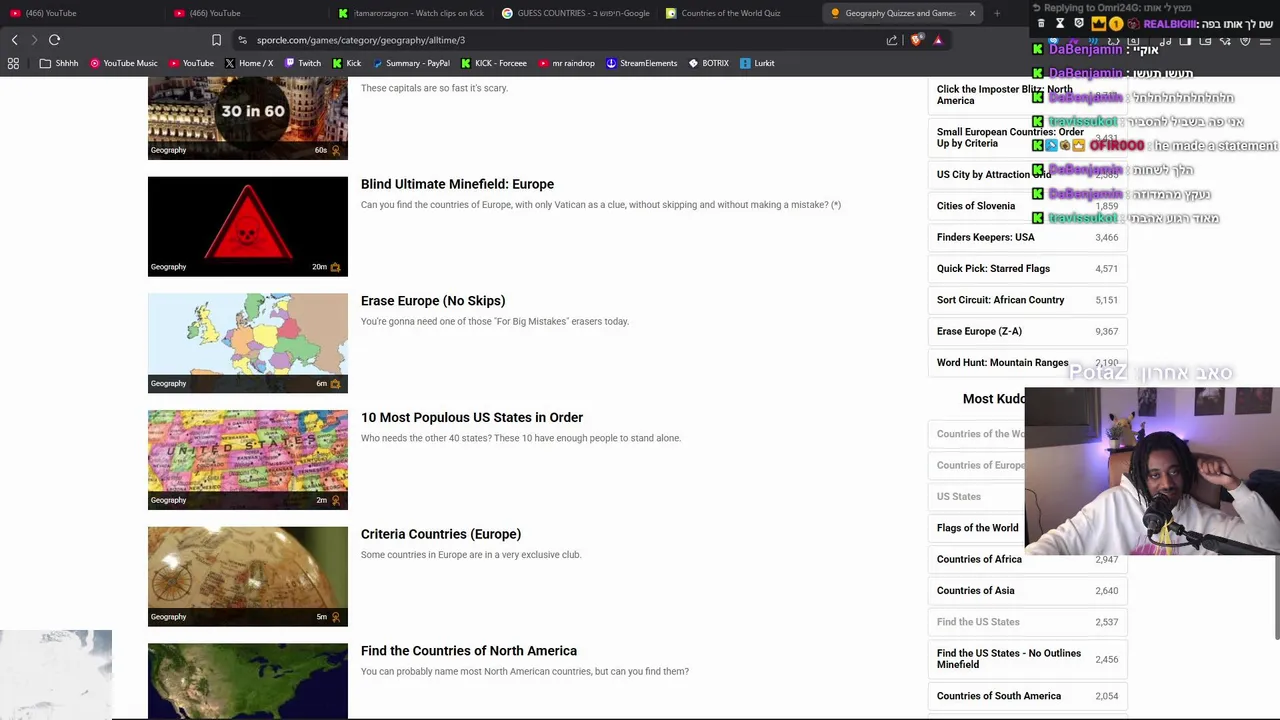Click the red skull minefield thumbnail
Screen dimensions: 1280x720
248,227
